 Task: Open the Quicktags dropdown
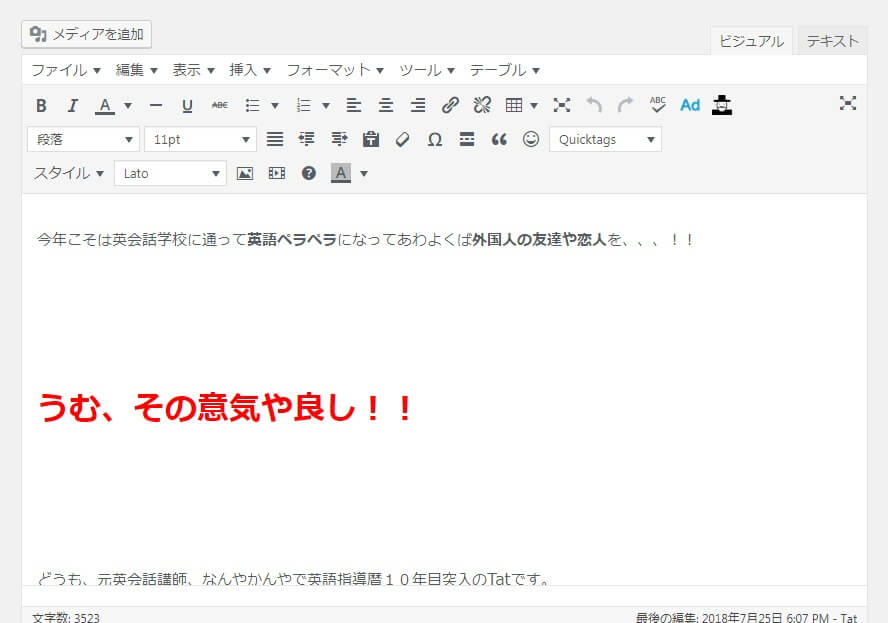click(605, 139)
